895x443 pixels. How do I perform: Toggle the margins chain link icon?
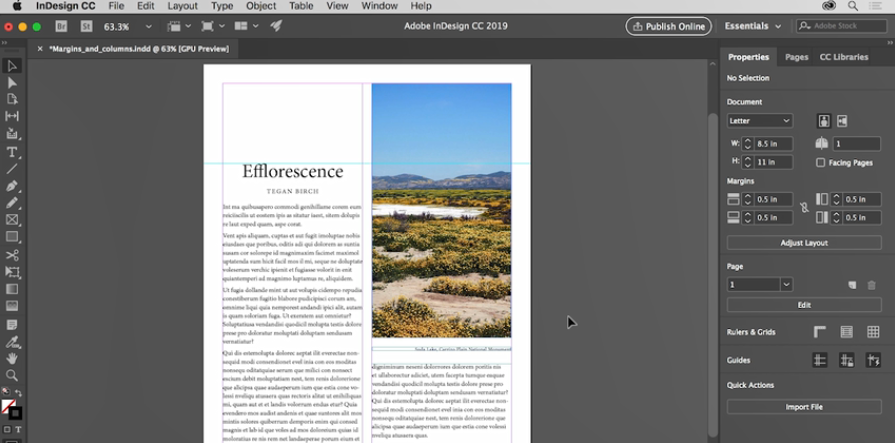(x=802, y=208)
